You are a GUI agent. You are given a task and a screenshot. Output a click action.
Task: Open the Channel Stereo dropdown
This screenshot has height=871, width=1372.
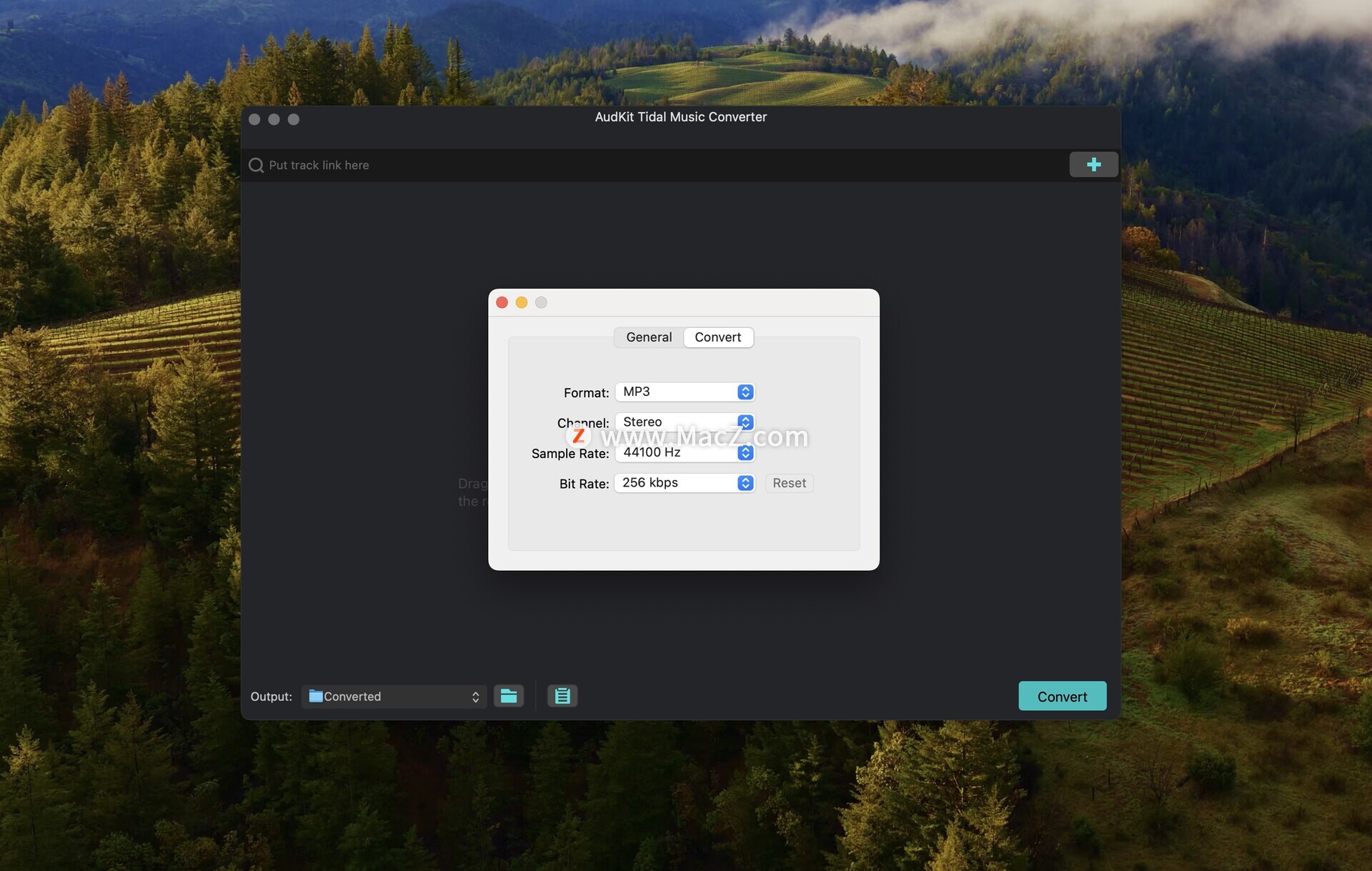coord(685,422)
